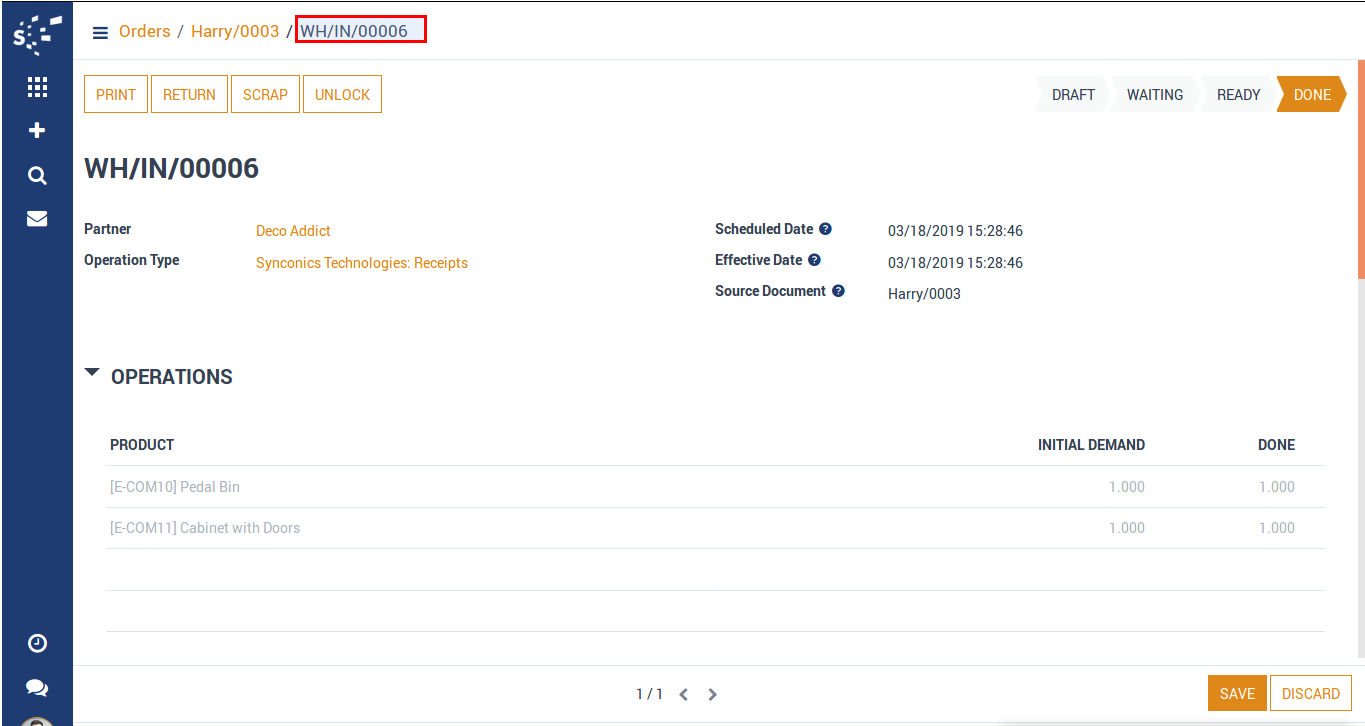Screen dimensions: 1365x726
Task: Click the Print button
Action: coord(116,95)
